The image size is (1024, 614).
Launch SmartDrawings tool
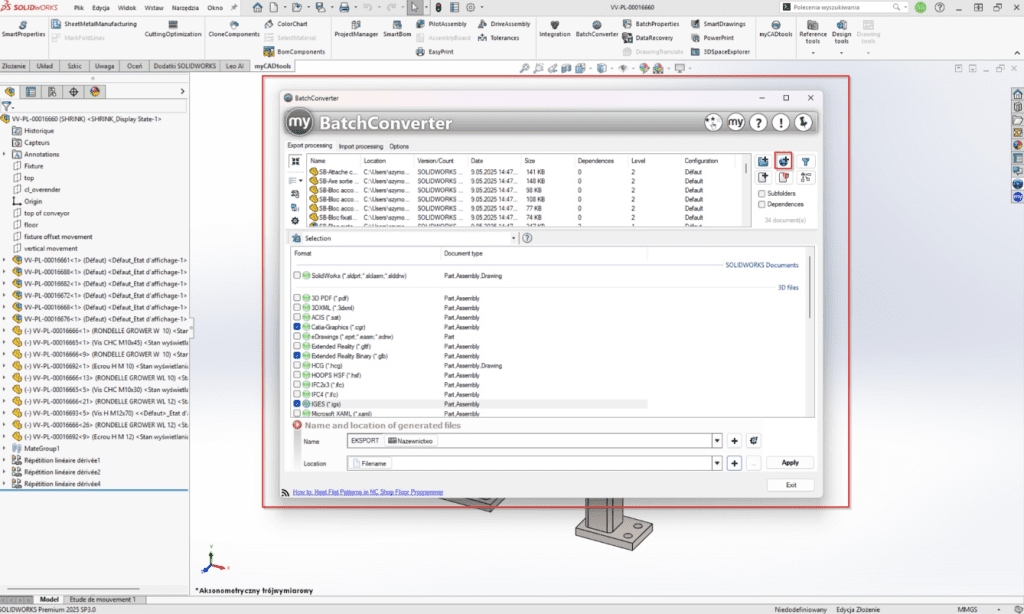tap(718, 24)
